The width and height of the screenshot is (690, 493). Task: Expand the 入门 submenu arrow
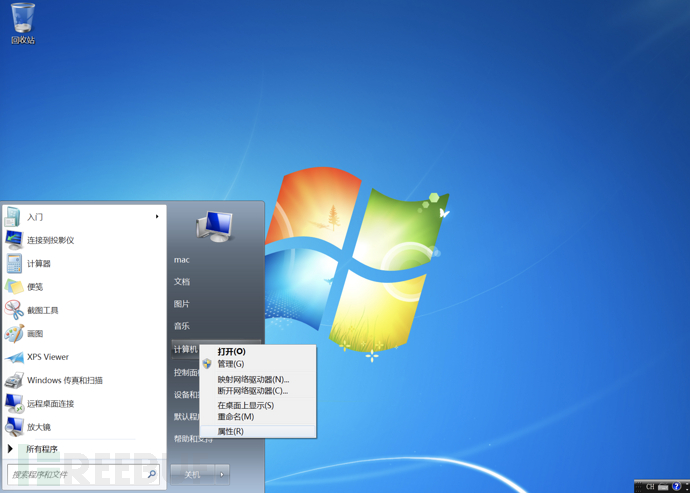coord(157,217)
